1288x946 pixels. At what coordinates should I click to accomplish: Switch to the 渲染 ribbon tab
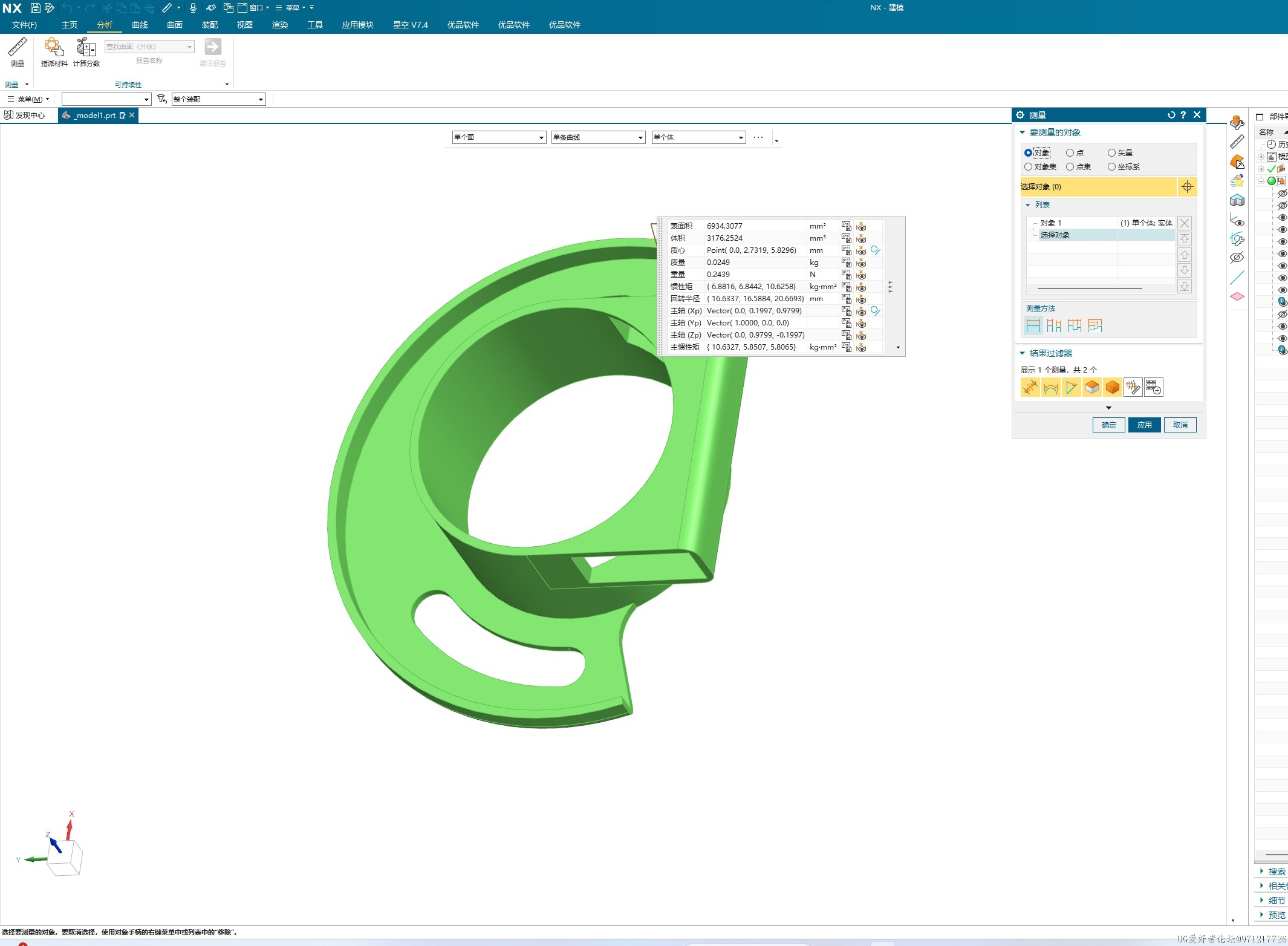280,25
